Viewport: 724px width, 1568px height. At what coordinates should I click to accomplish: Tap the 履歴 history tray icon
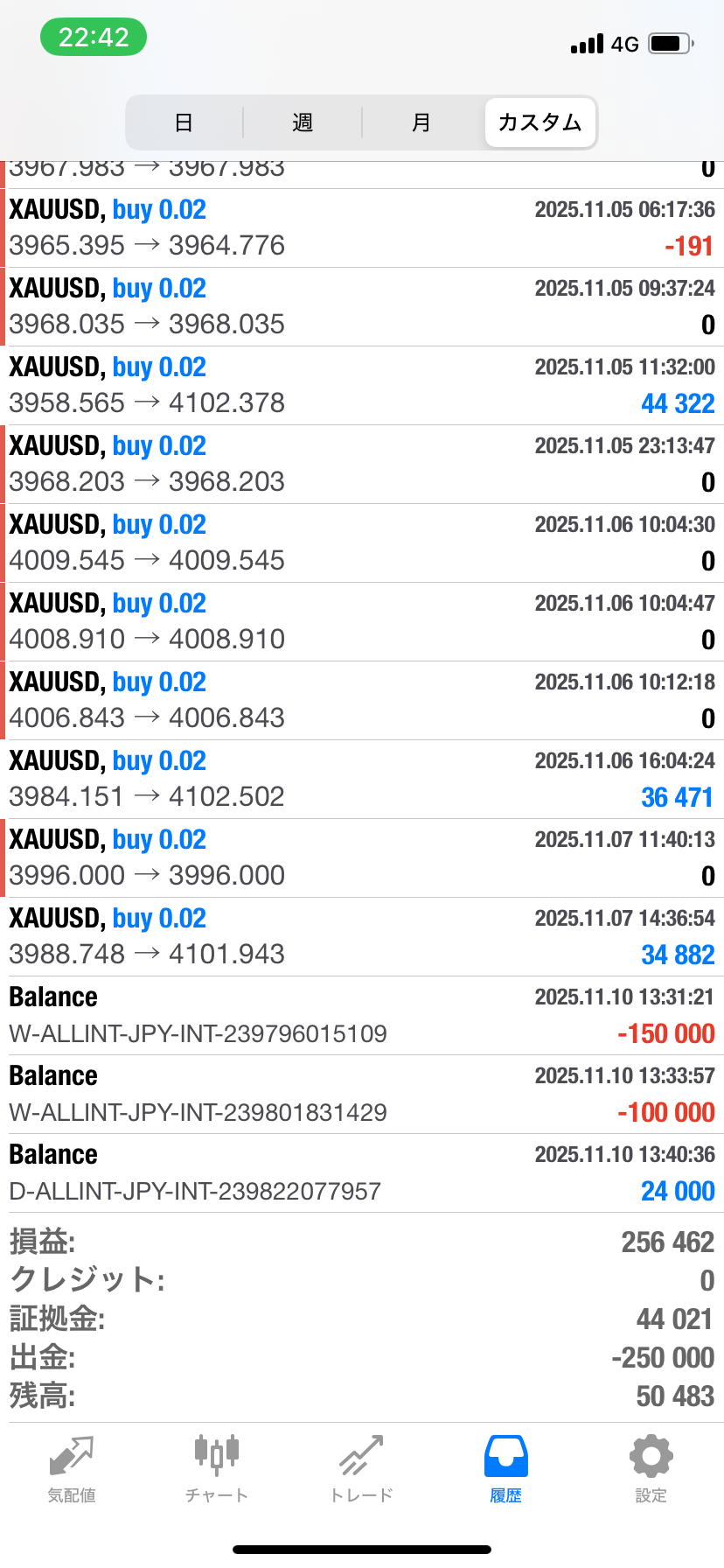click(x=506, y=1457)
